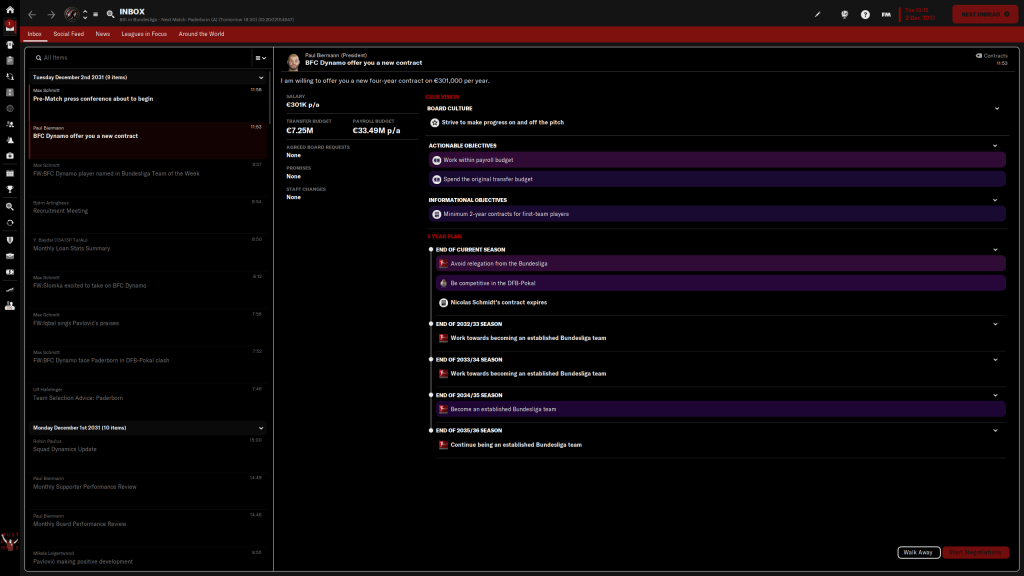Open the Home icon in sidebar
This screenshot has width=1024, height=576.
pyautogui.click(x=9, y=9)
